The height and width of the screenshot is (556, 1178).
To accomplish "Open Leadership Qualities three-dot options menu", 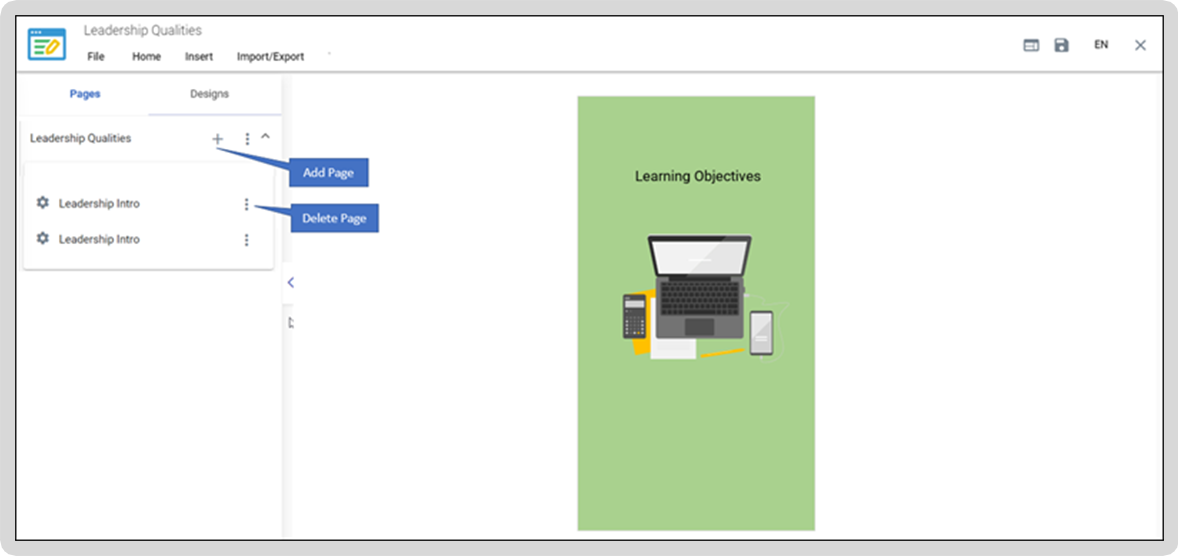I will [247, 139].
